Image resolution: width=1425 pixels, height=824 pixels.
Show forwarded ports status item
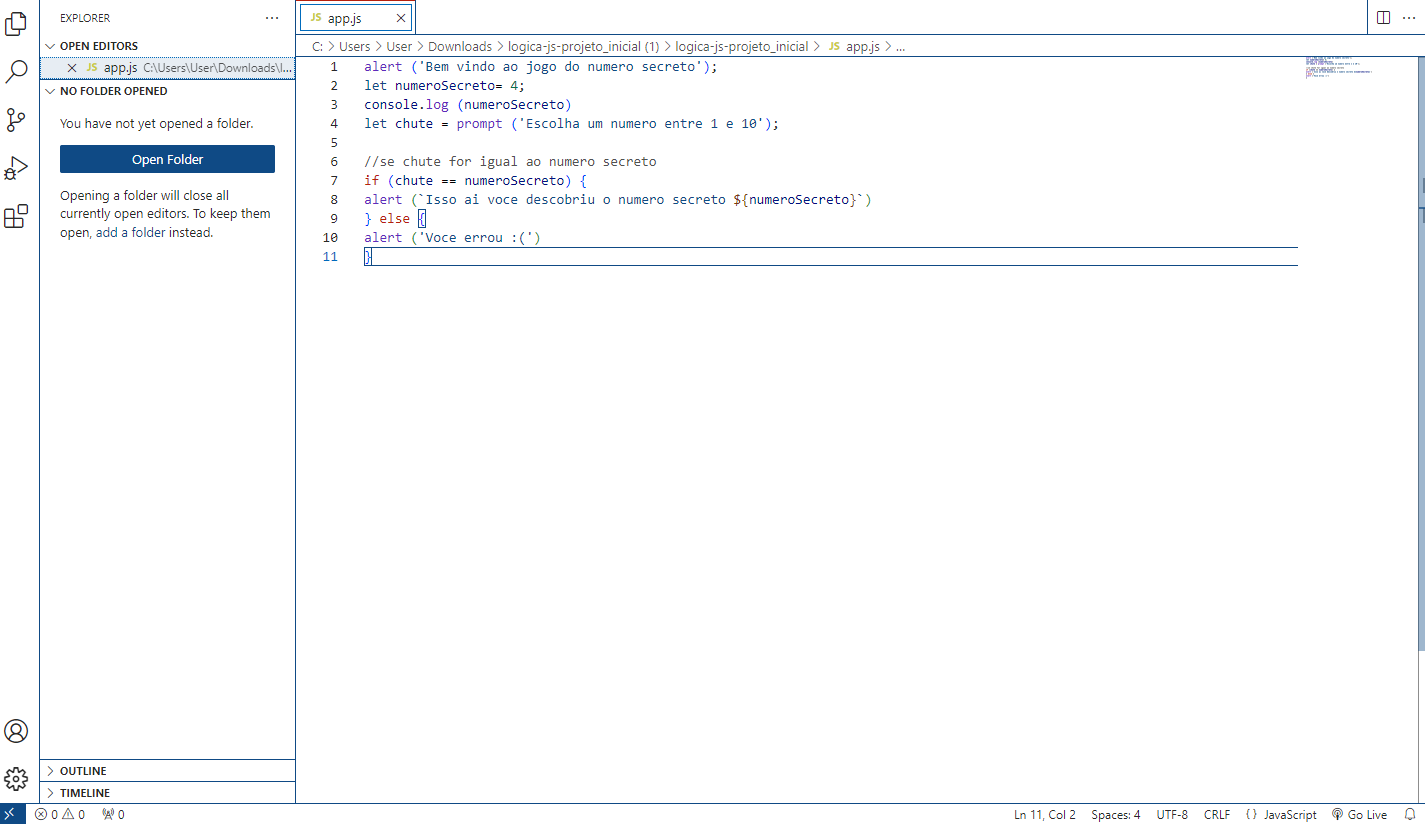point(113,814)
